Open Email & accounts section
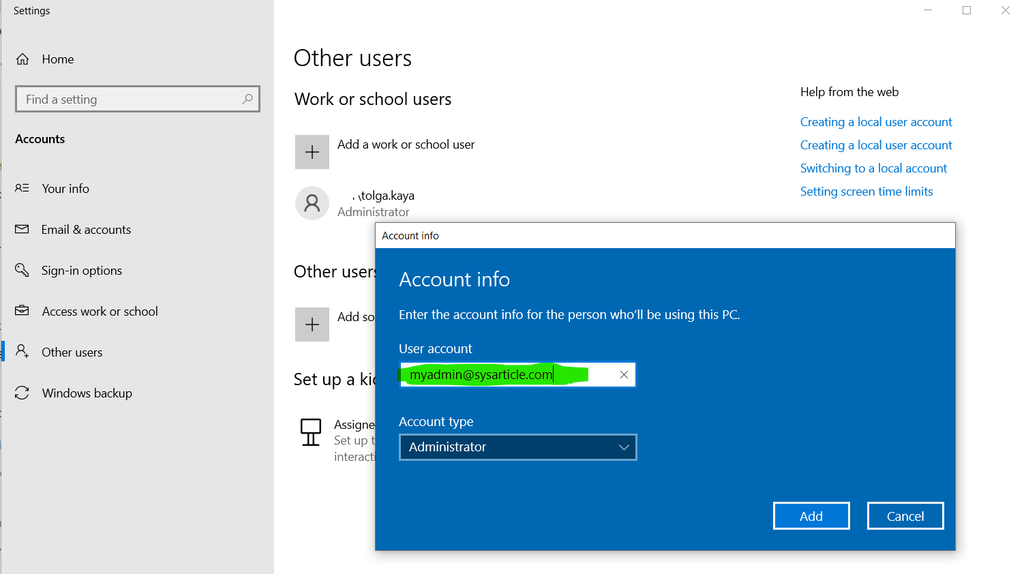This screenshot has height=574, width=1024. (x=86, y=229)
